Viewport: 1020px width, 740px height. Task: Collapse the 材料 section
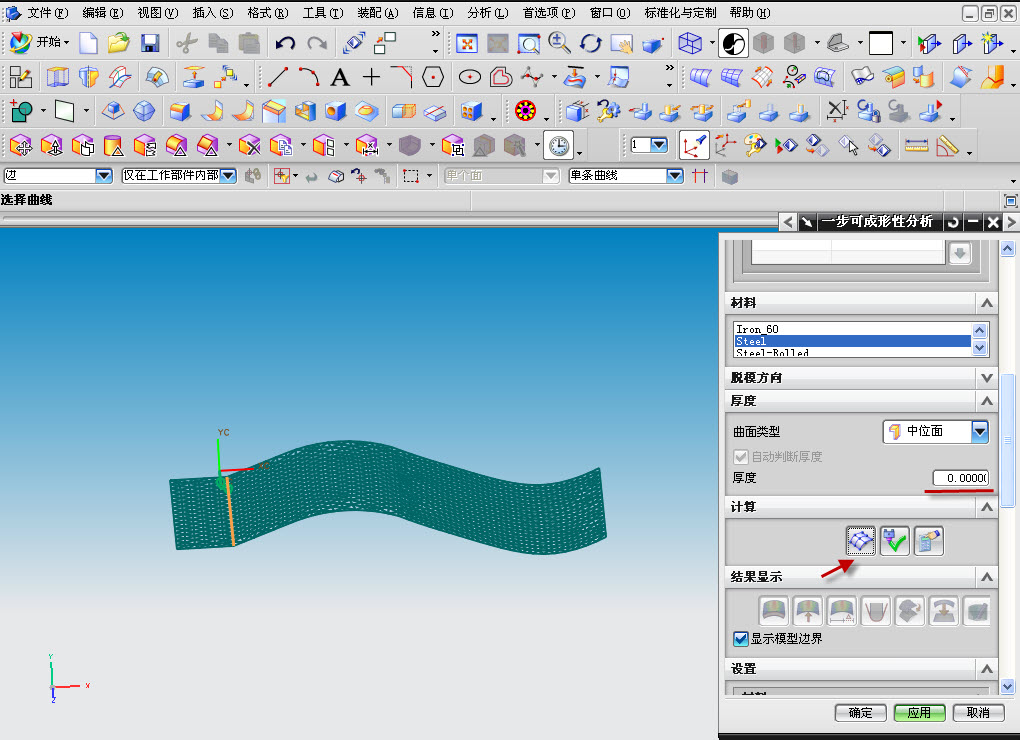click(x=987, y=303)
